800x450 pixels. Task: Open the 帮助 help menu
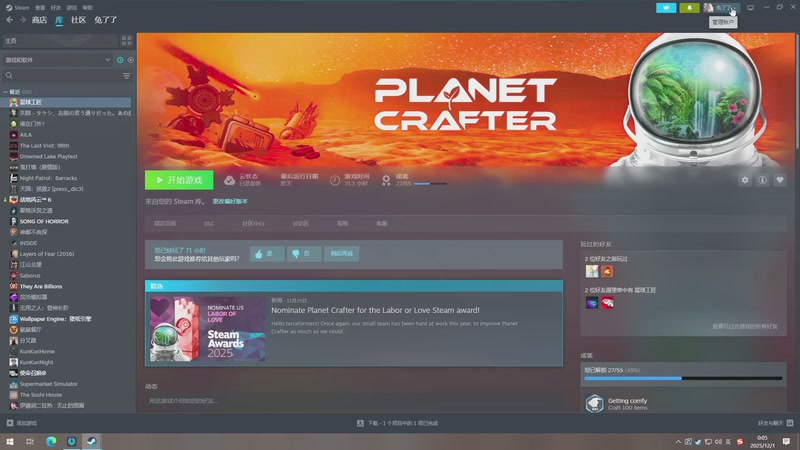[x=88, y=8]
